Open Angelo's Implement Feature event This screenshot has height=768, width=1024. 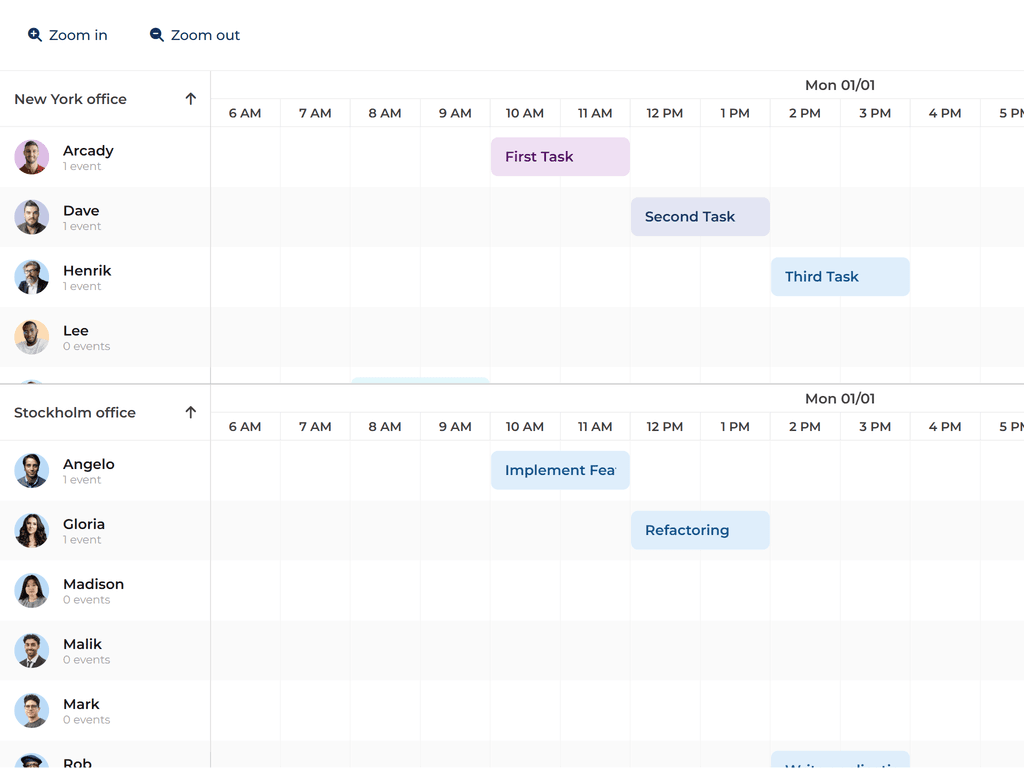(x=560, y=470)
